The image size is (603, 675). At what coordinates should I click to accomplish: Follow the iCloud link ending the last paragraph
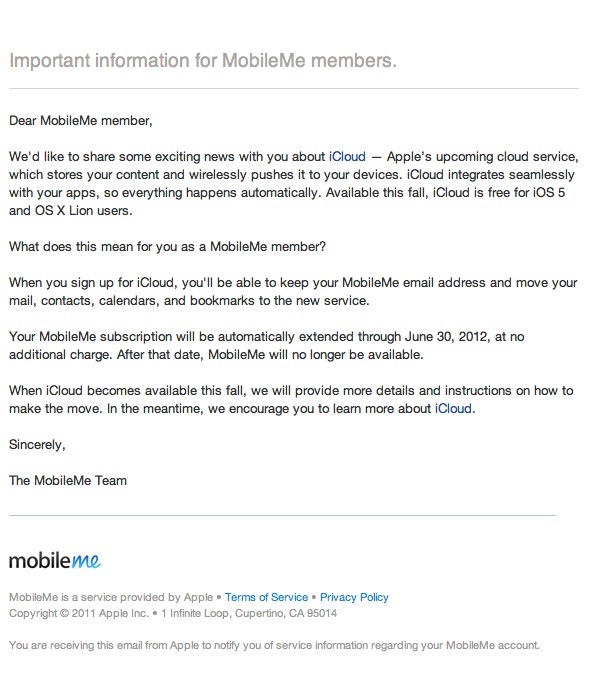[x=453, y=408]
